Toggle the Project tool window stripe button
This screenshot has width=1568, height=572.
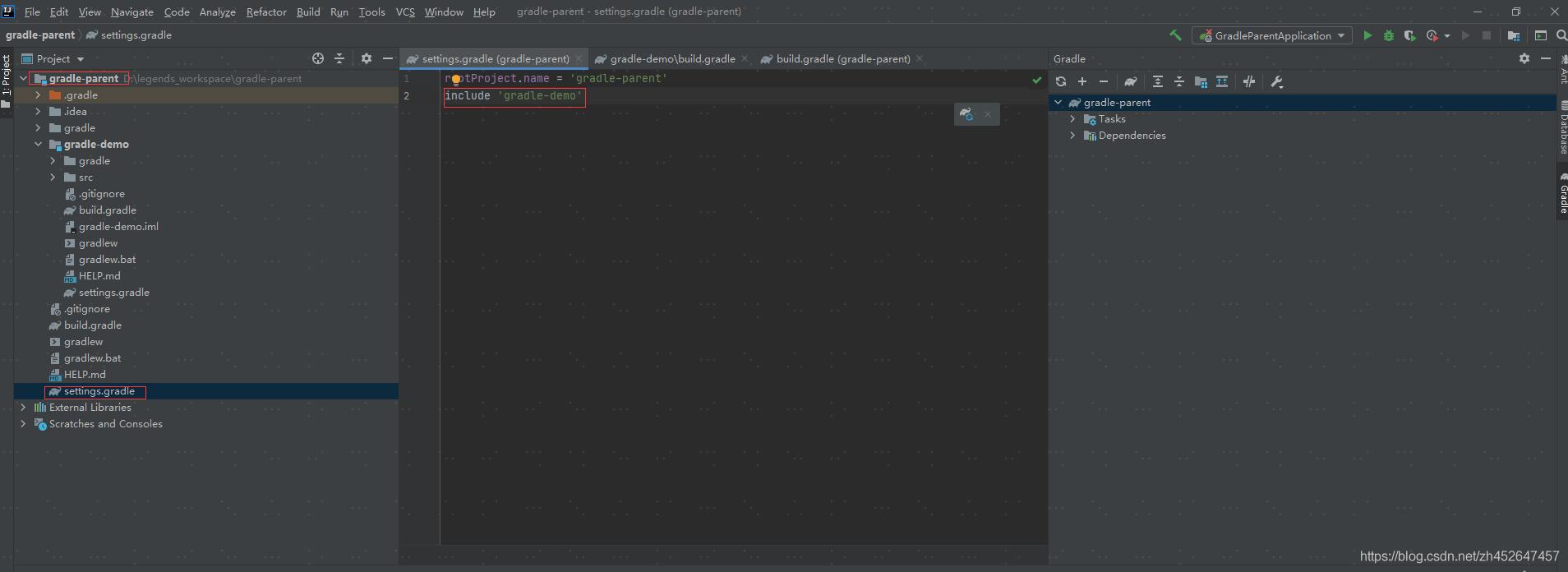pyautogui.click(x=7, y=76)
